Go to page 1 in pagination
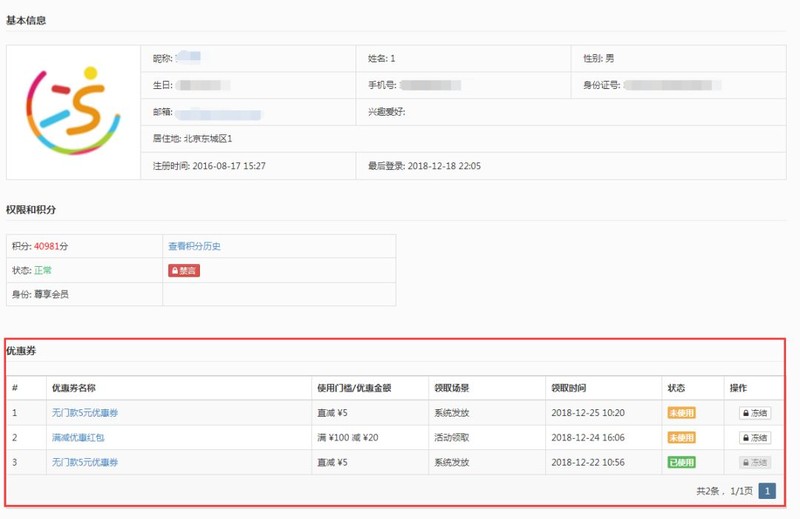800x519 pixels. coord(767,491)
